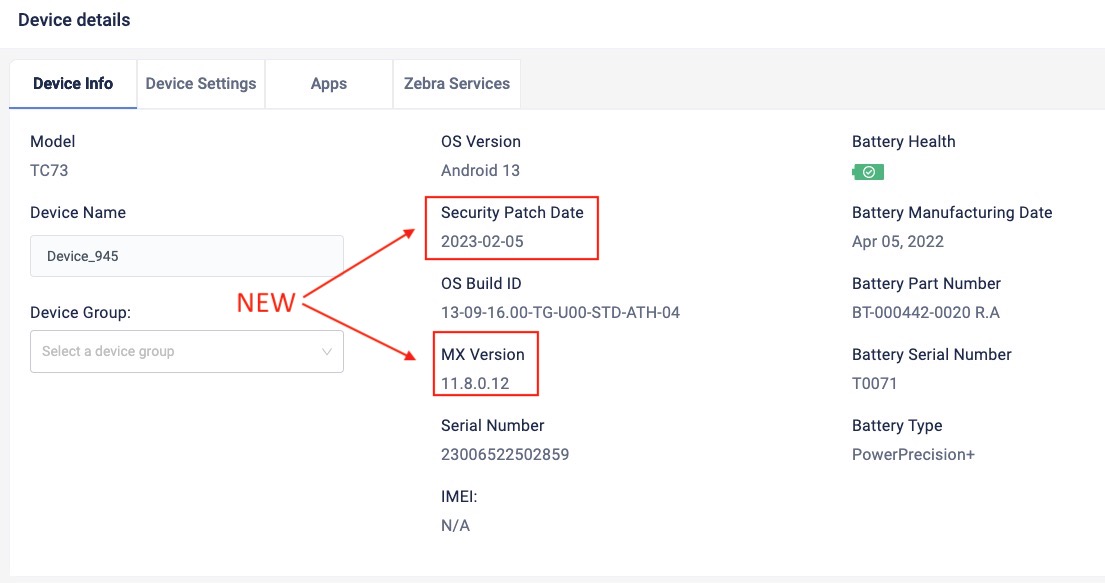Click the battery manufacturing date Apr 05, 2022
1105x583 pixels.
(897, 241)
